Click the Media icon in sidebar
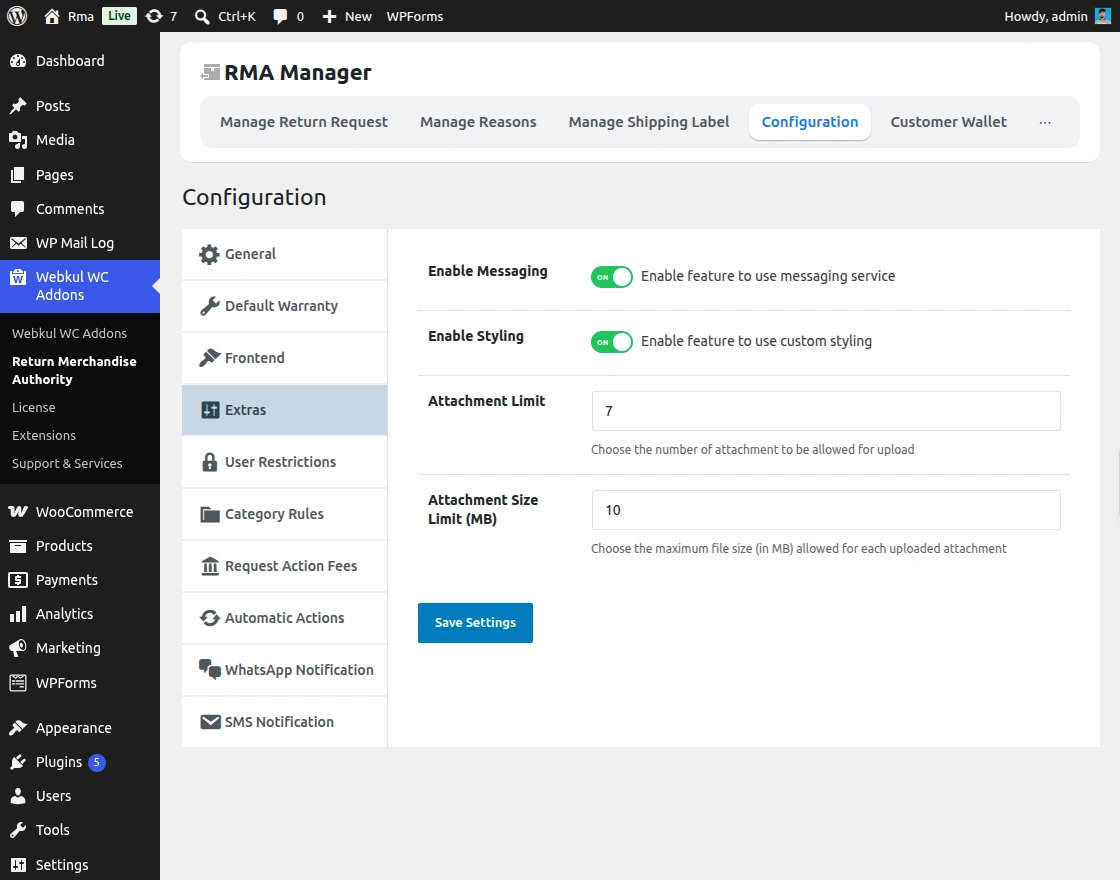 pos(18,140)
